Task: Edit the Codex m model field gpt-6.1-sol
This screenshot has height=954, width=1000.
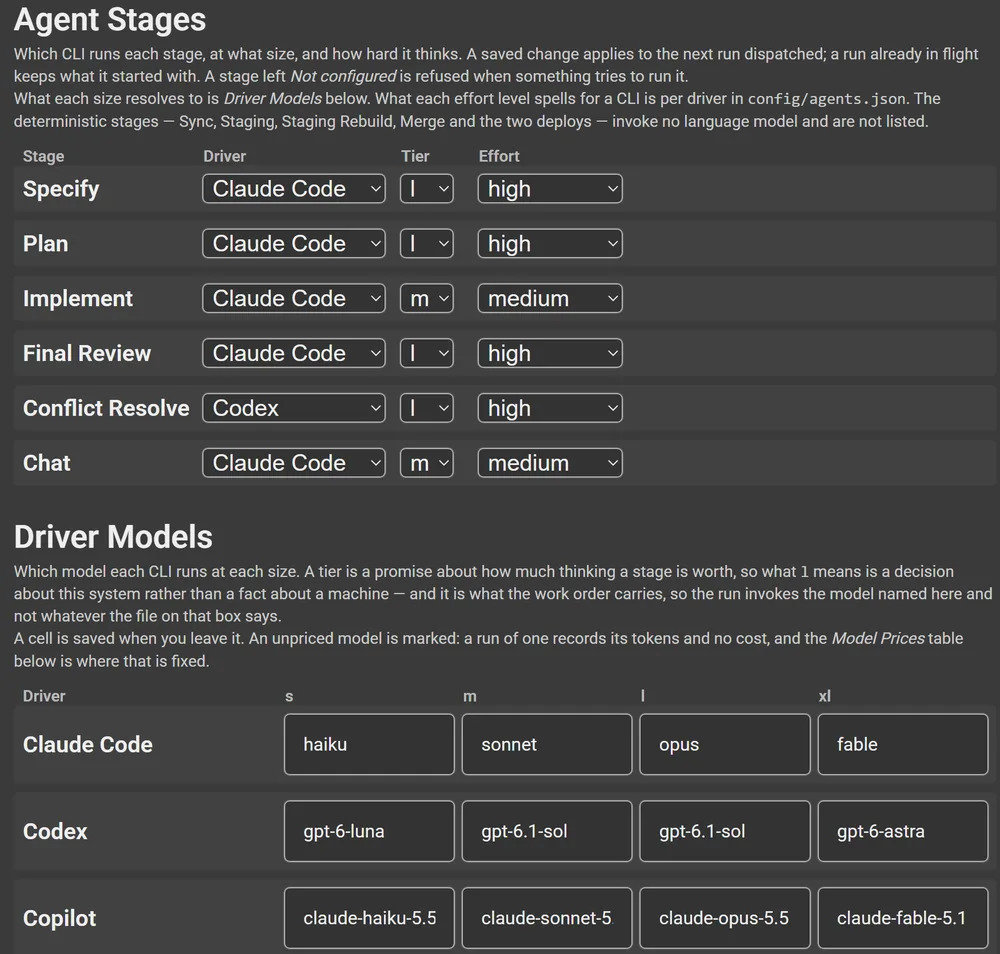Action: click(x=547, y=831)
